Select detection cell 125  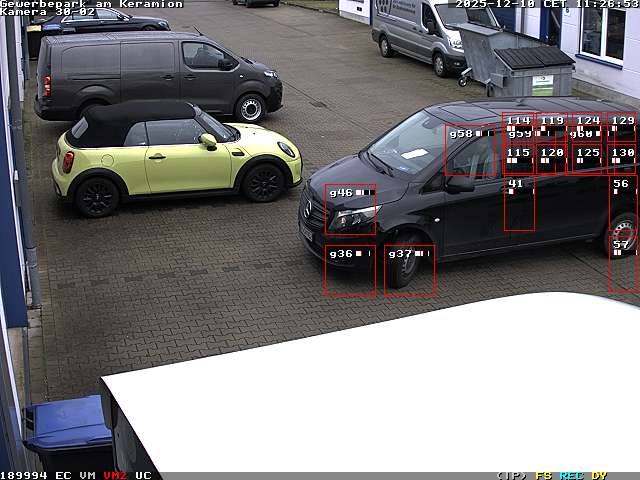(587, 158)
